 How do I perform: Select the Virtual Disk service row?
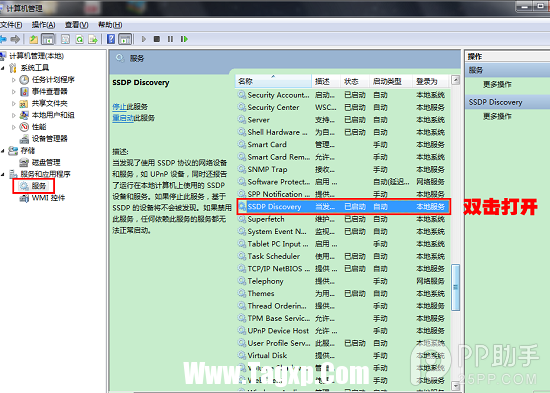pos(343,355)
